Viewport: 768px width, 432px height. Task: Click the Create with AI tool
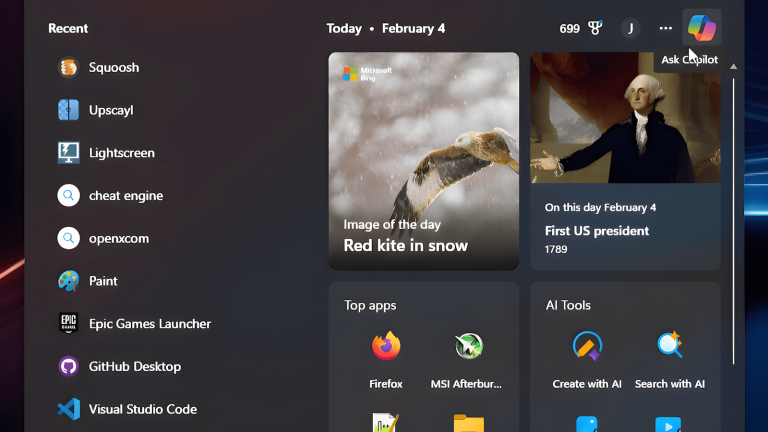tap(587, 358)
